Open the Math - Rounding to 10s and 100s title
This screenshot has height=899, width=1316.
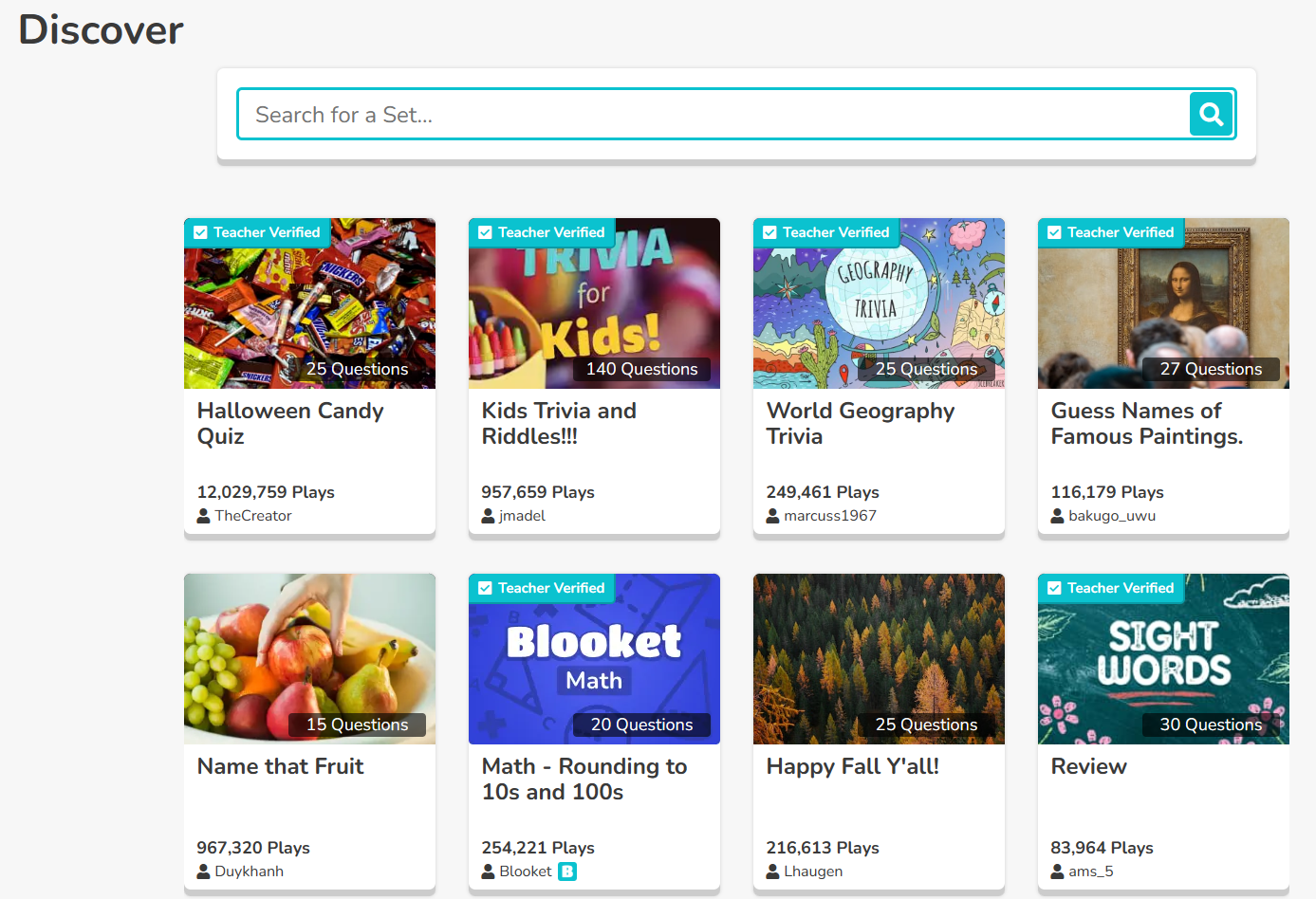pos(584,779)
